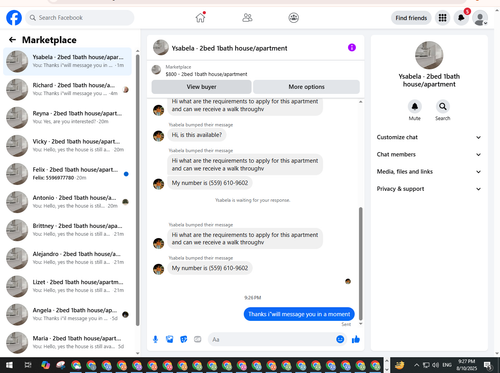Click the taskbar volume speaker icon
This screenshot has width=500, height=373.
tap(435, 365)
